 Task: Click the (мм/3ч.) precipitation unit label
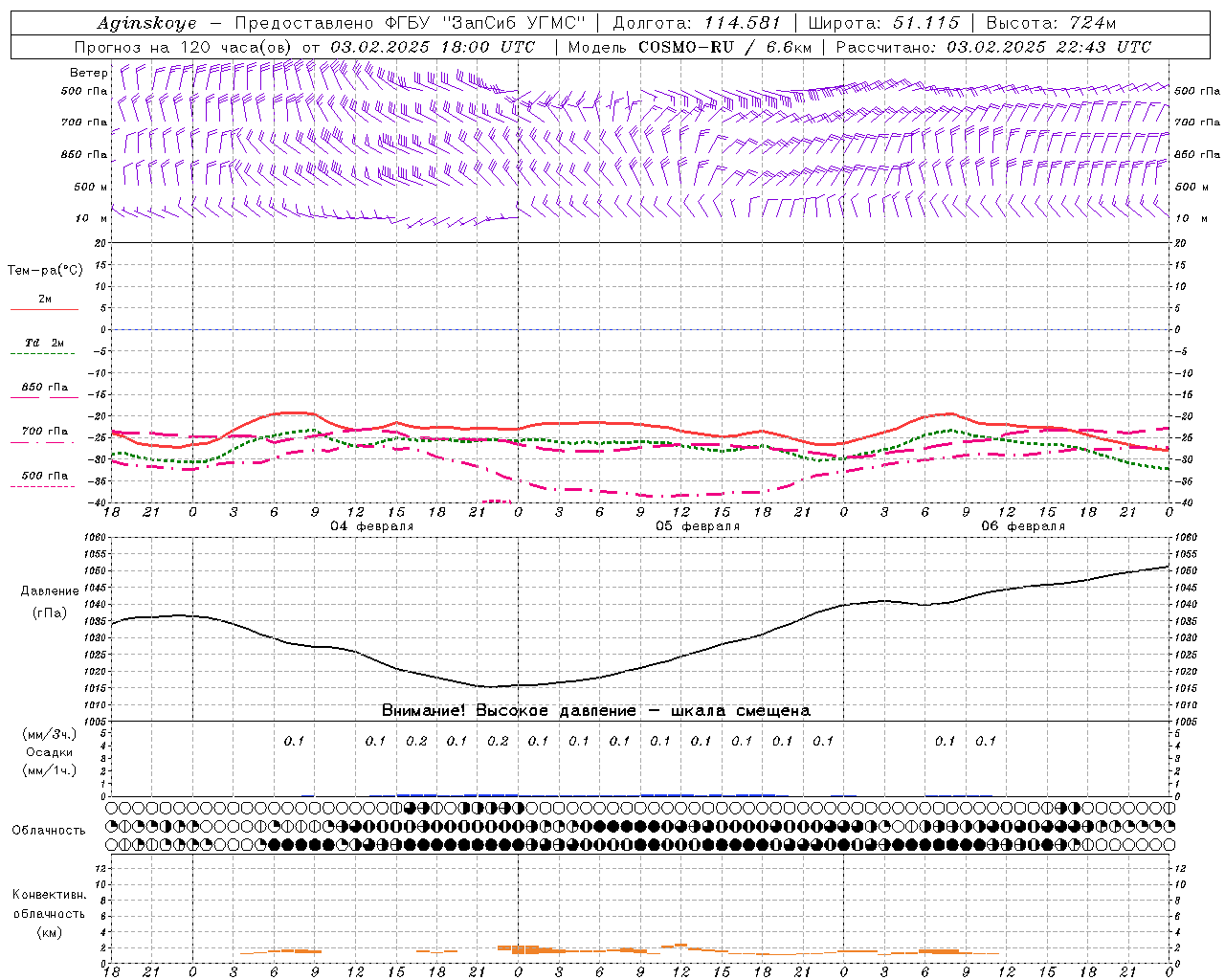[50, 734]
